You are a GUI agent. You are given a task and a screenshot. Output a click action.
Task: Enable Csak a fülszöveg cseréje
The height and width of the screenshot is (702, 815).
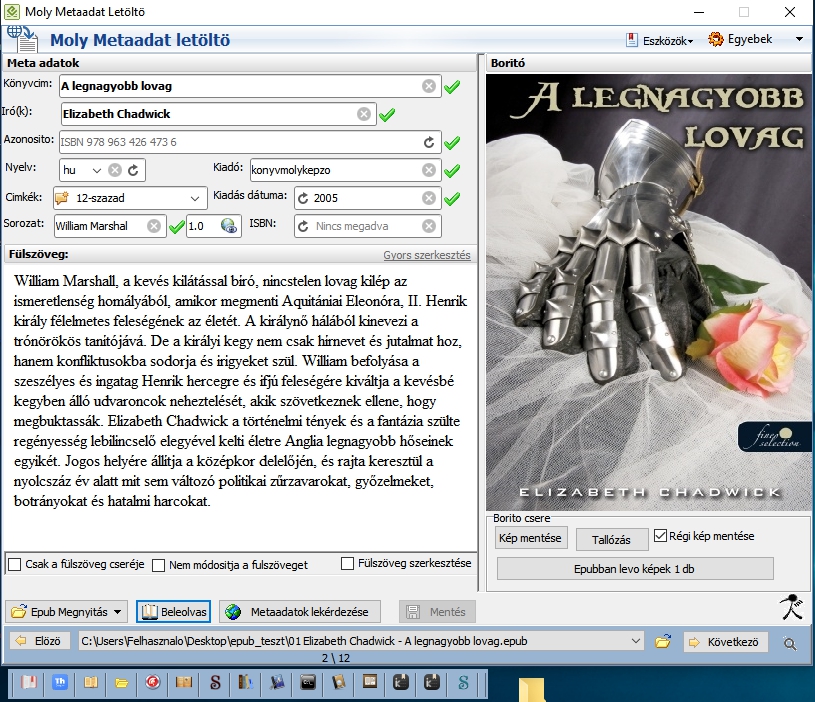15,564
